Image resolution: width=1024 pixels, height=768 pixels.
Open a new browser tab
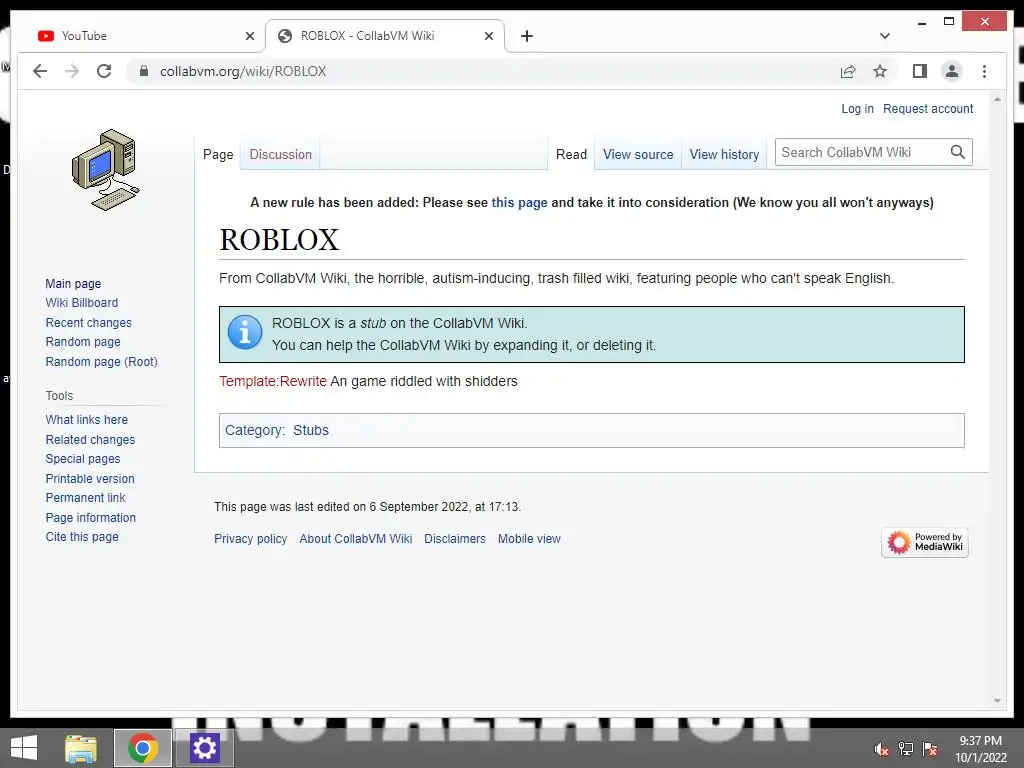pos(527,36)
